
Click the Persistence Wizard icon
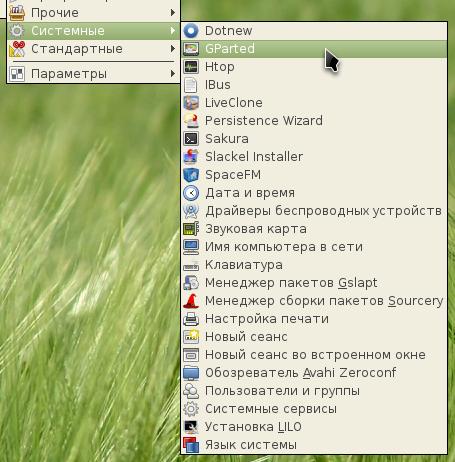[x=191, y=121]
